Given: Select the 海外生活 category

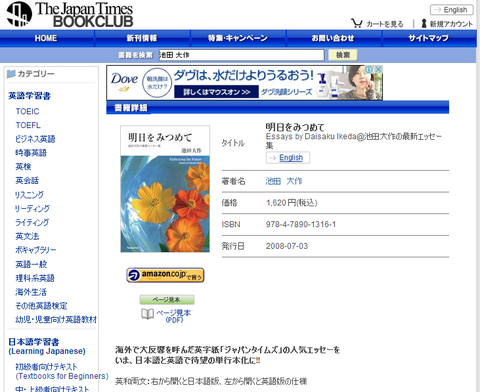Looking at the screenshot, I should click(31, 292).
